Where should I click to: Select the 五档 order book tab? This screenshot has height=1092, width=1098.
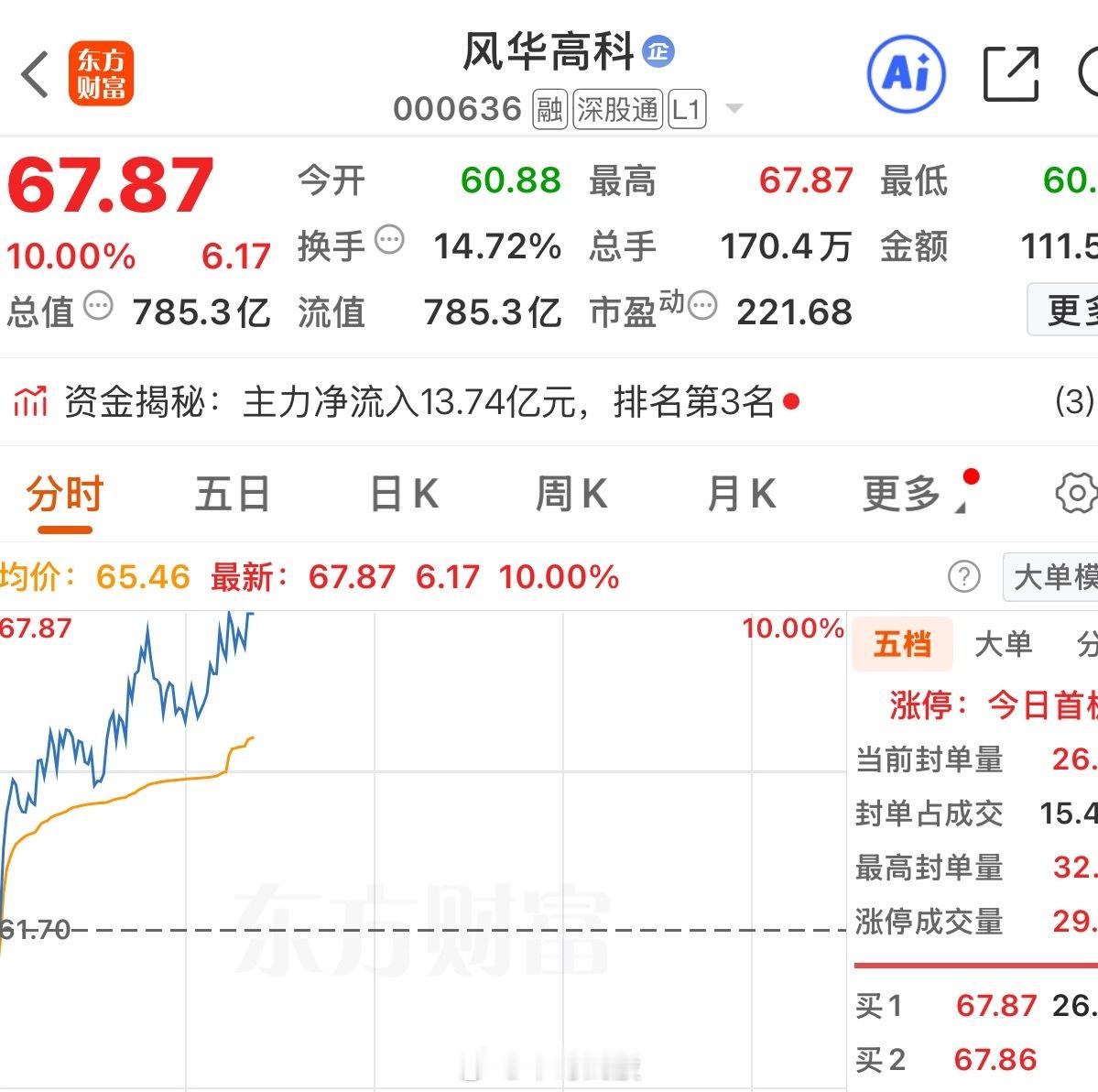[903, 644]
